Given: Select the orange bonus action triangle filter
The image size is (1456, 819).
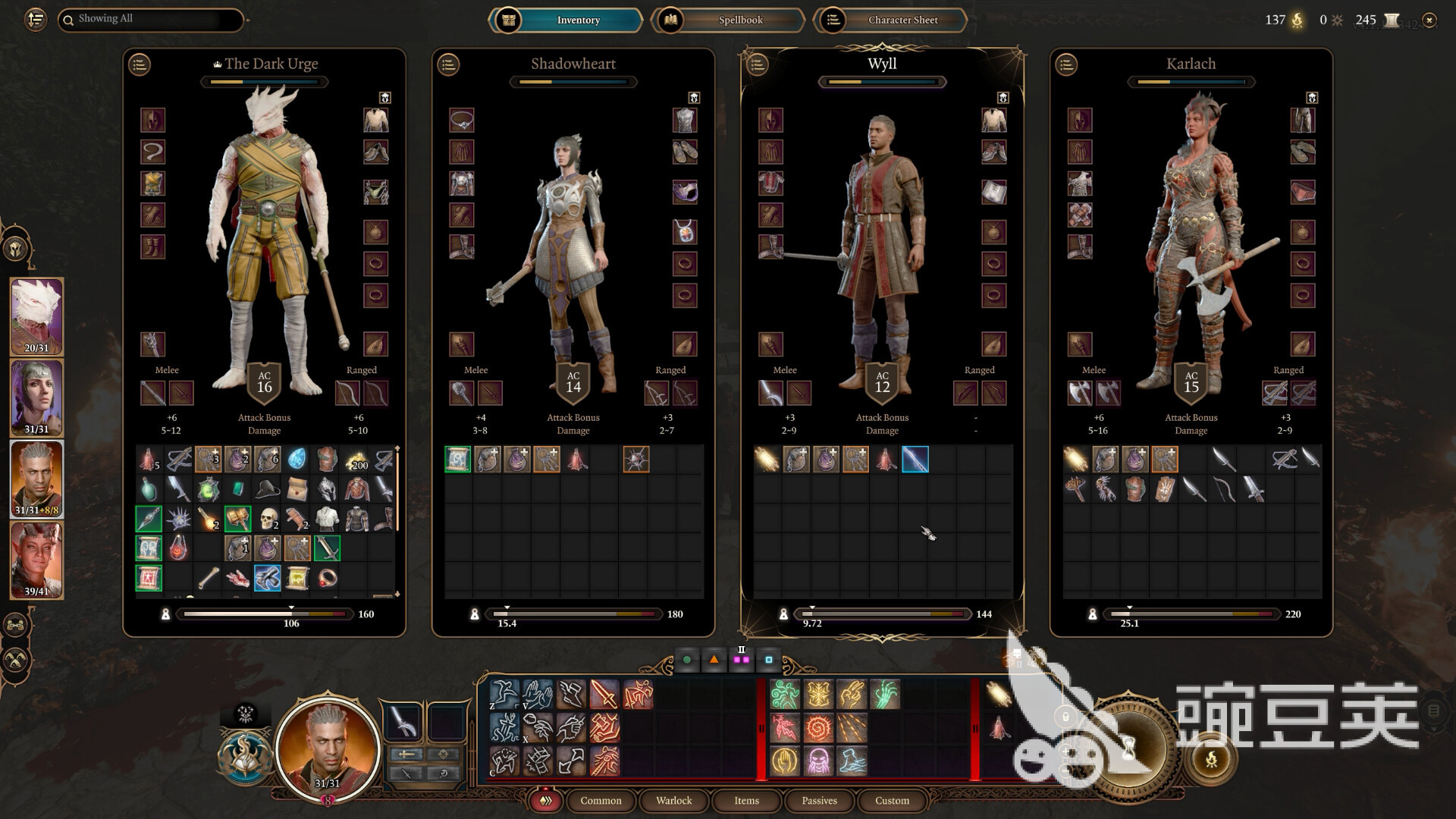Looking at the screenshot, I should [x=714, y=660].
